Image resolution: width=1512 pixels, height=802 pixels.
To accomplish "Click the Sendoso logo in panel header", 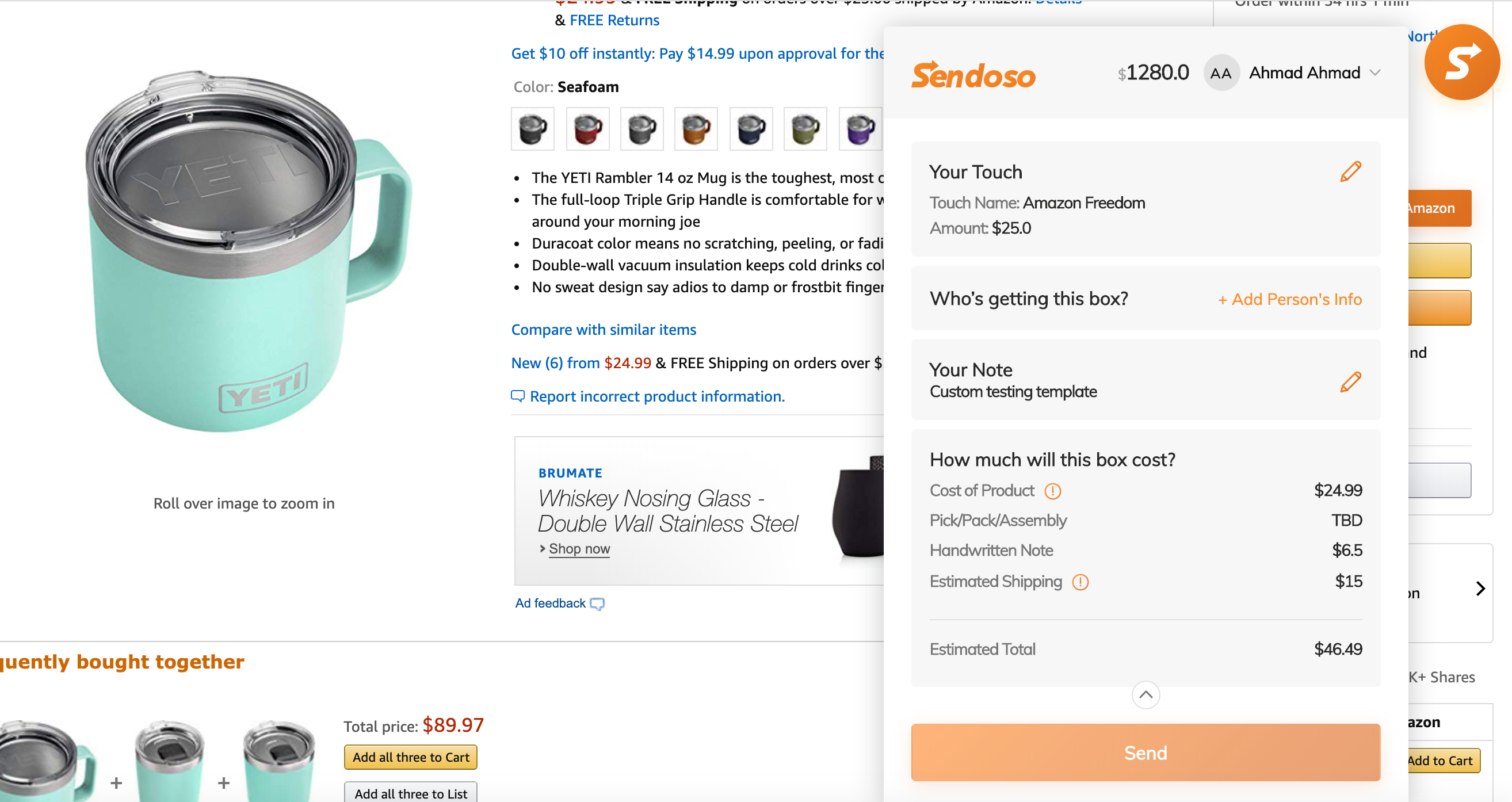I will [973, 76].
